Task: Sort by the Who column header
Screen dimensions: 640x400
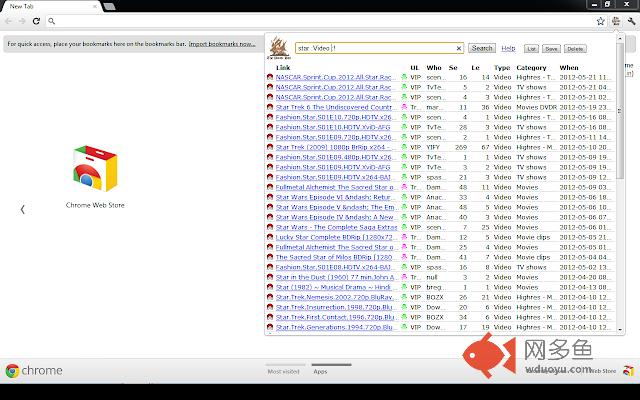Action: coord(434,68)
